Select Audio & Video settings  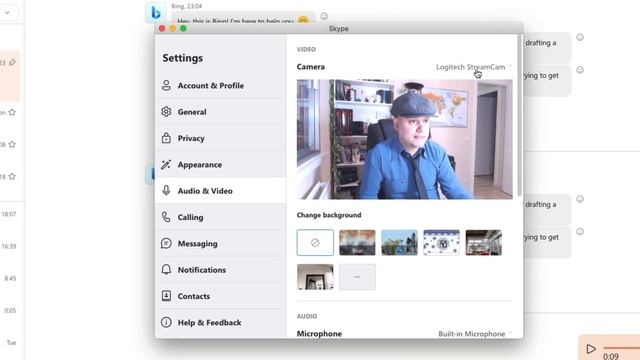[x=220, y=191]
